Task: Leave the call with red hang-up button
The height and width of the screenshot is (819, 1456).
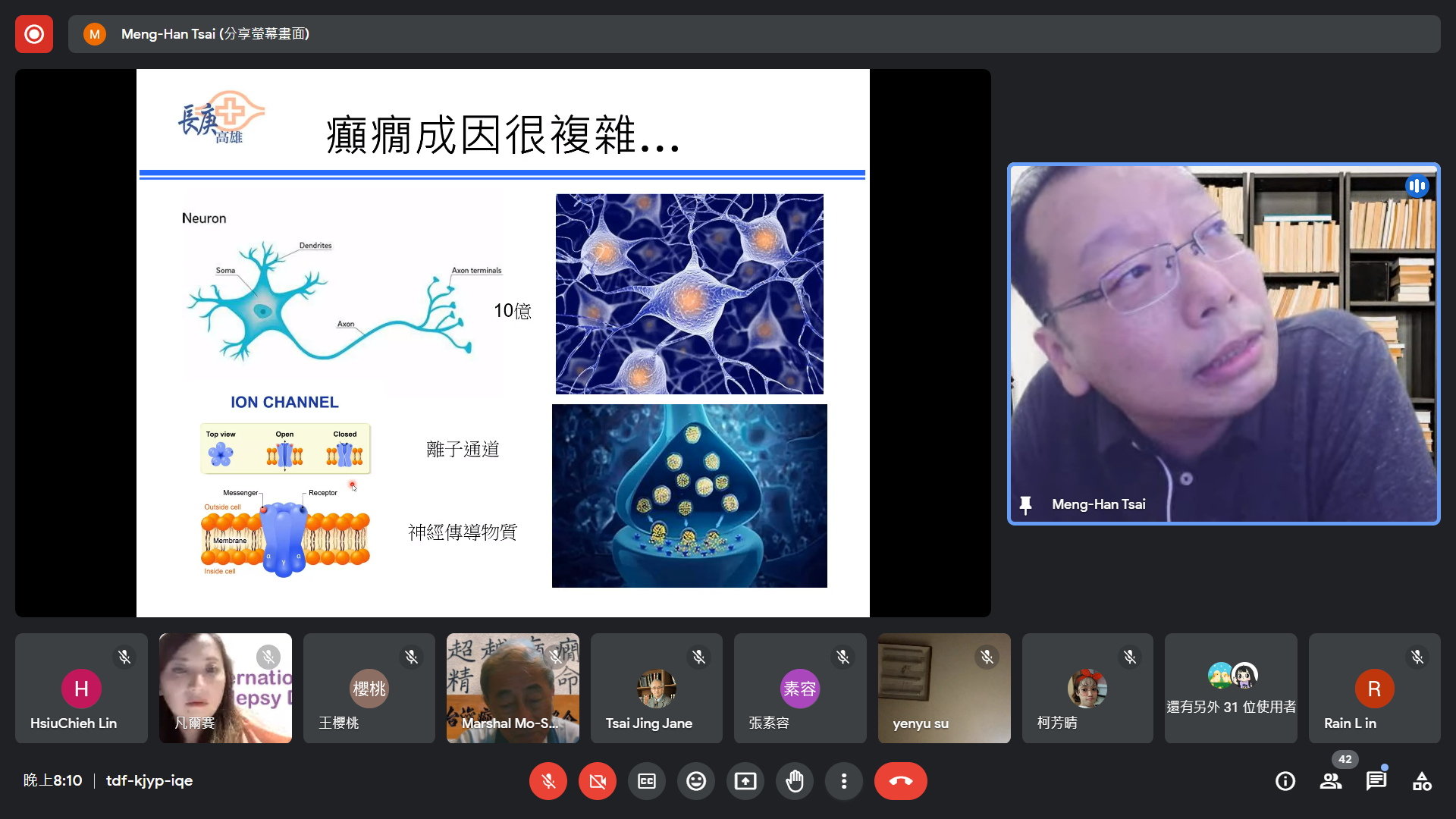Action: pos(900,781)
